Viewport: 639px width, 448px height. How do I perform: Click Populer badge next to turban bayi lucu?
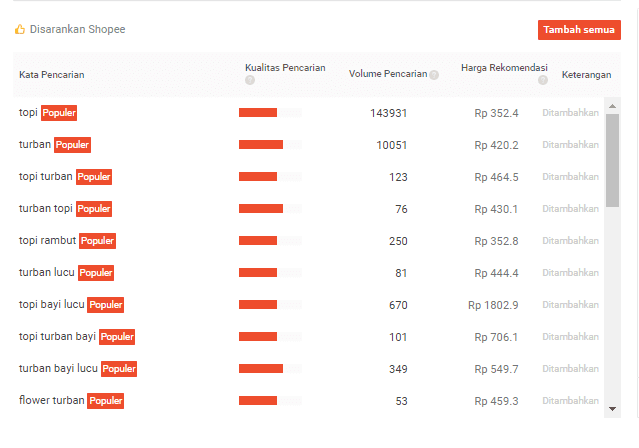(119, 369)
